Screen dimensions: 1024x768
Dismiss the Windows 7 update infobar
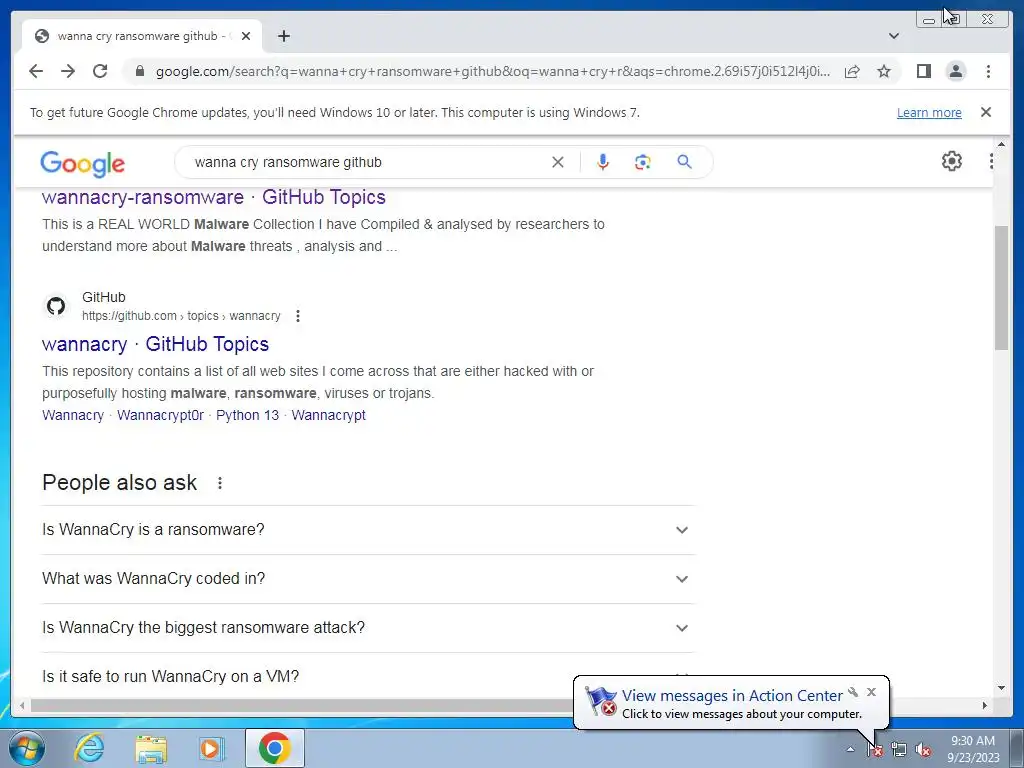pyautogui.click(x=986, y=112)
